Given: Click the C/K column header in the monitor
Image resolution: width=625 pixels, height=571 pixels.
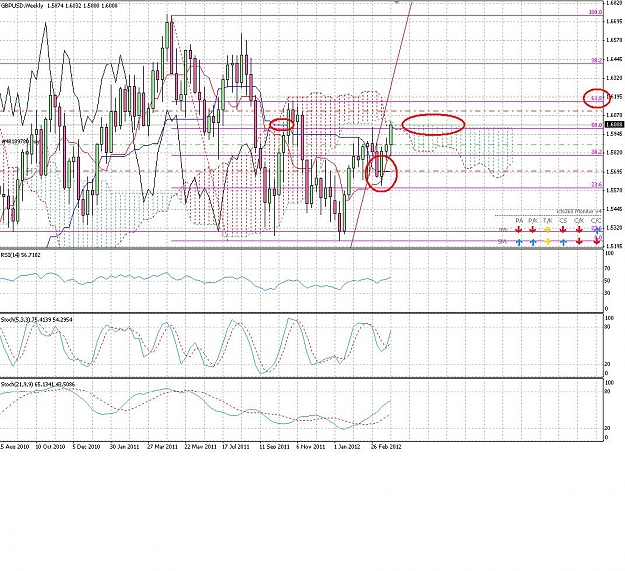Looking at the screenshot, I should pos(579,220).
